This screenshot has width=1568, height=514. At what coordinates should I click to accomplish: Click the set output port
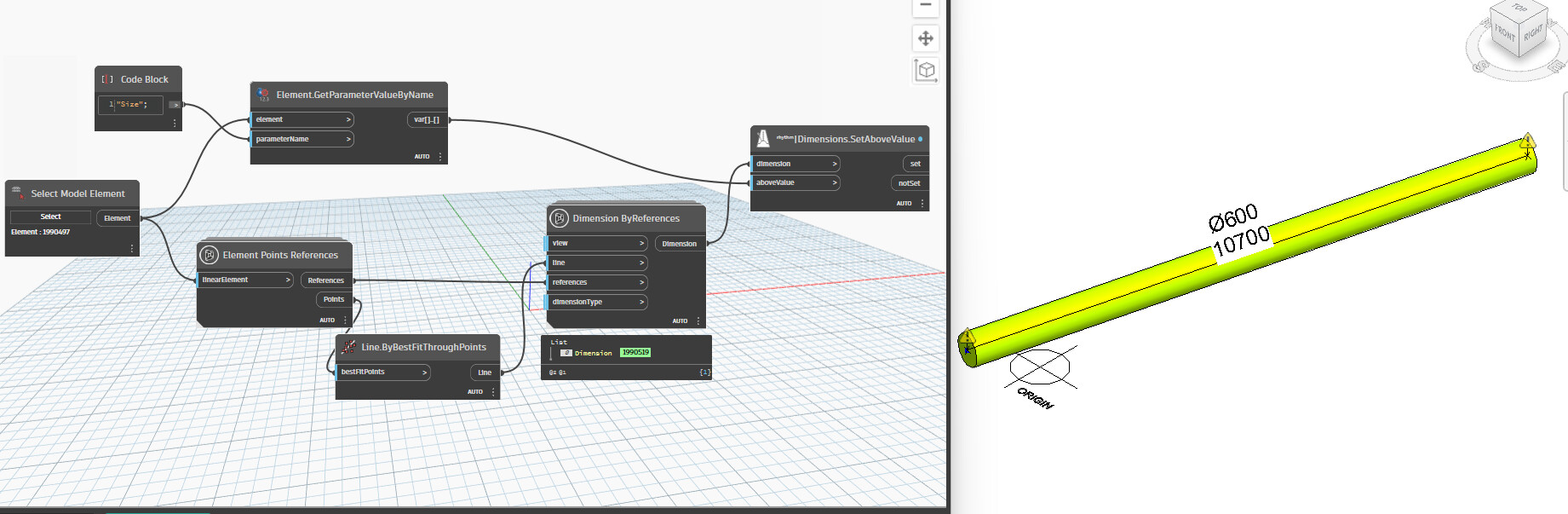coord(916,164)
